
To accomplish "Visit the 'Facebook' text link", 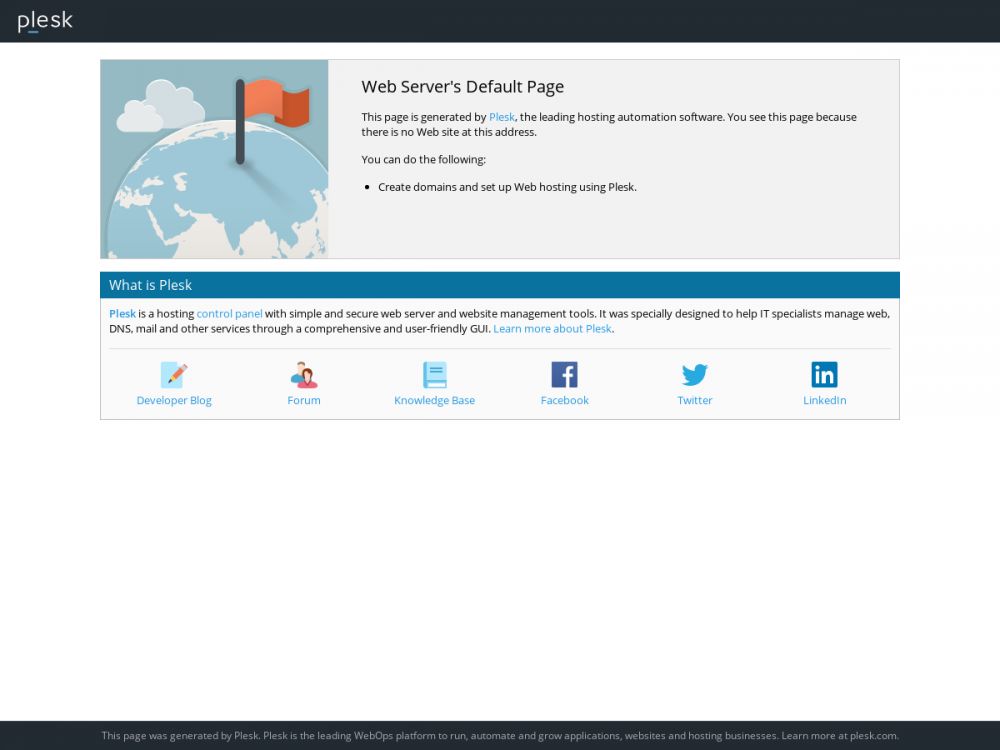I will point(564,400).
